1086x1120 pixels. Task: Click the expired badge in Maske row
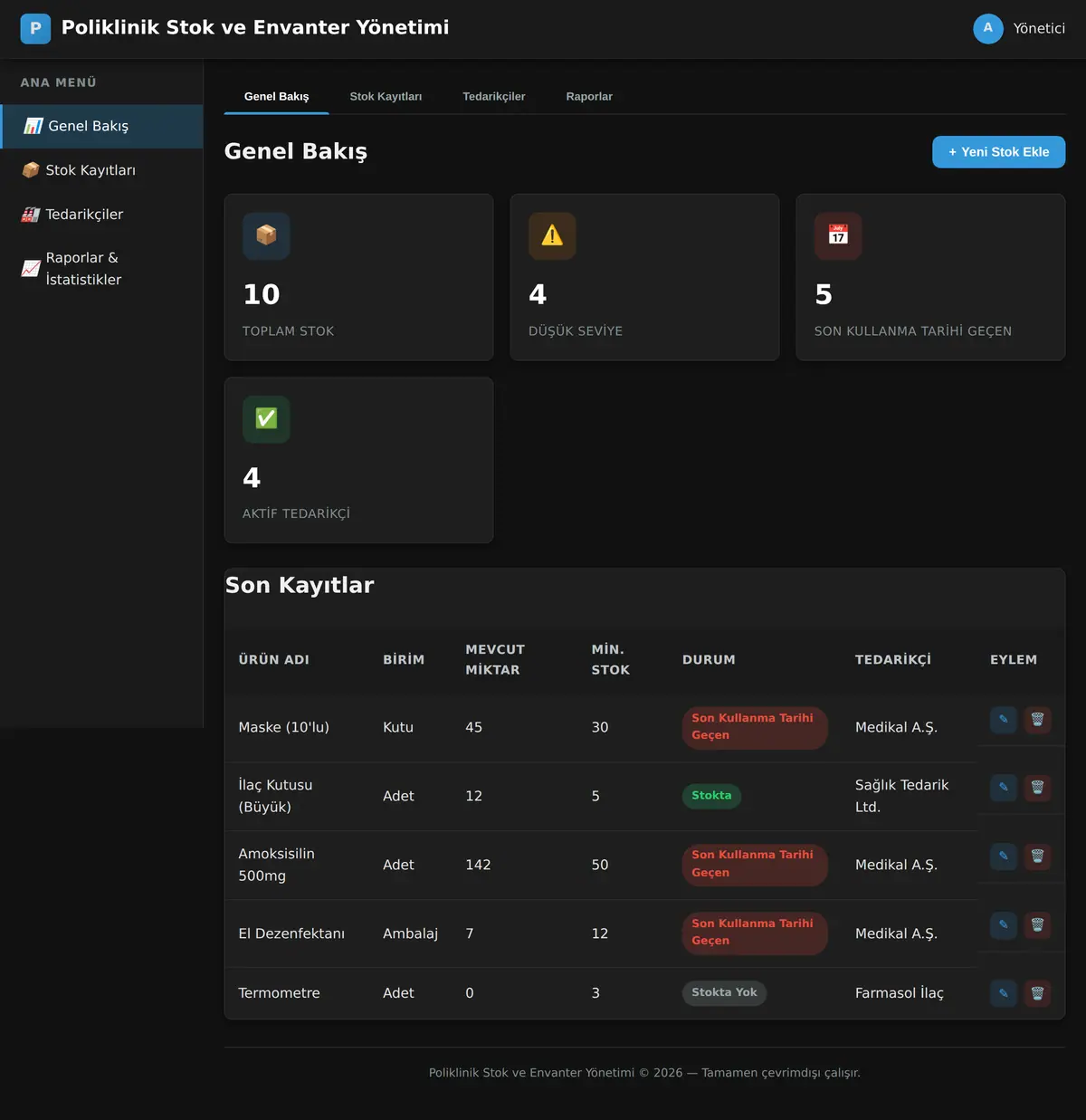pyautogui.click(x=754, y=727)
